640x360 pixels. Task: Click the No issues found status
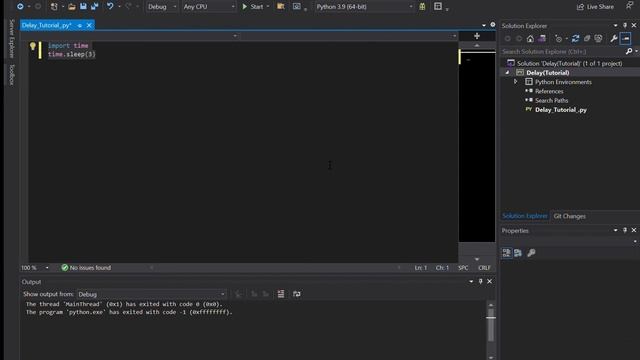tap(86, 268)
